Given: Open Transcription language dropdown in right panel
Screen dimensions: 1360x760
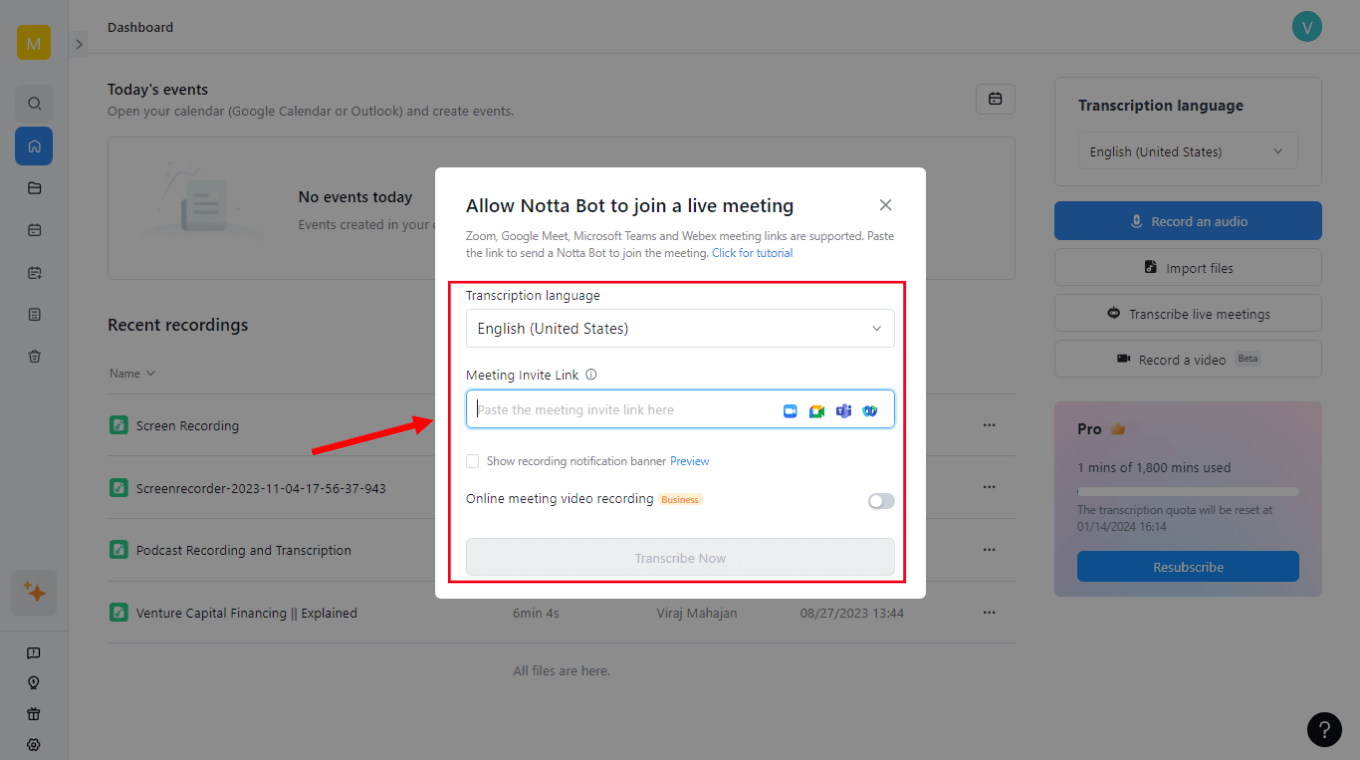Looking at the screenshot, I should (x=1187, y=152).
